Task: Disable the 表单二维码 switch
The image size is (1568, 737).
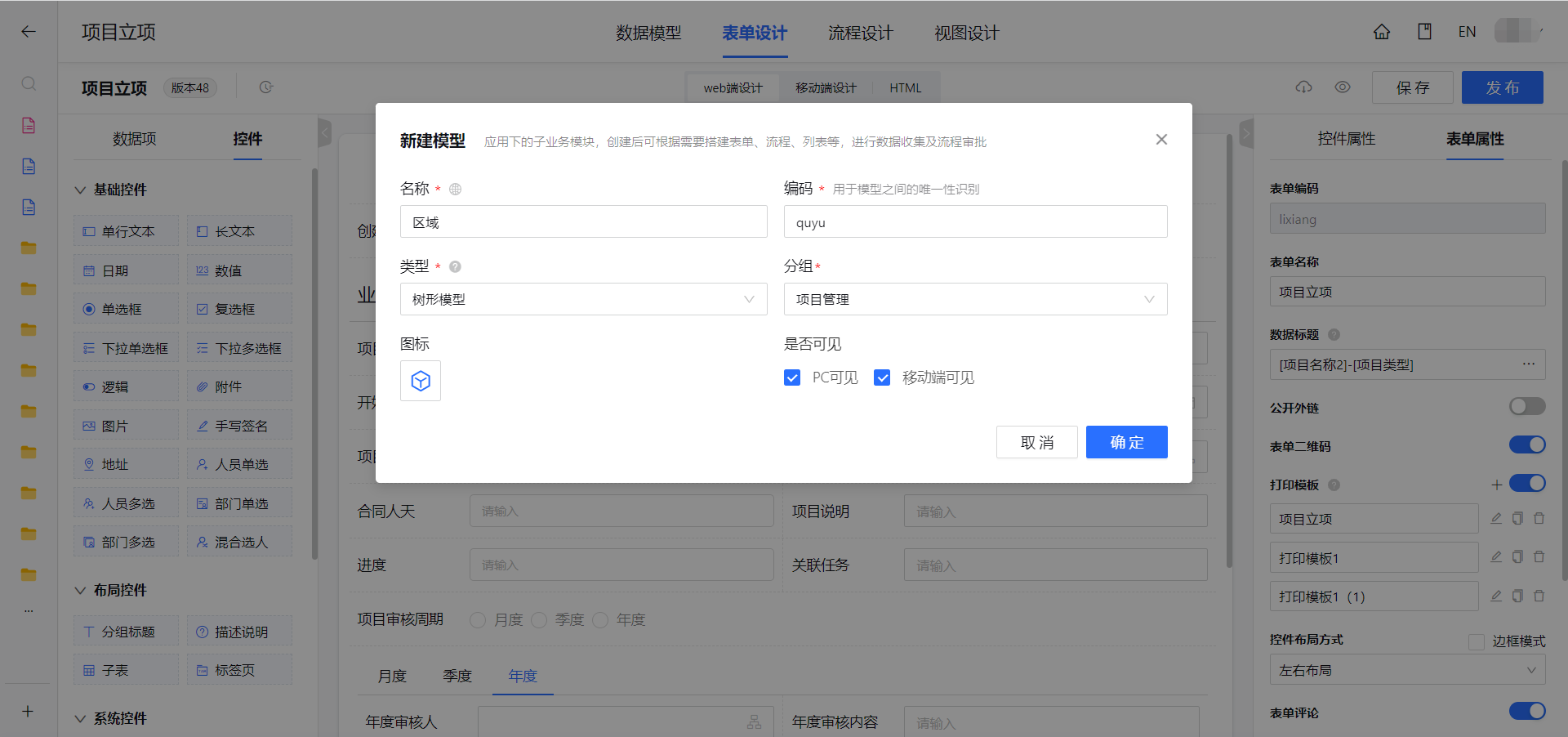Action: (1527, 444)
